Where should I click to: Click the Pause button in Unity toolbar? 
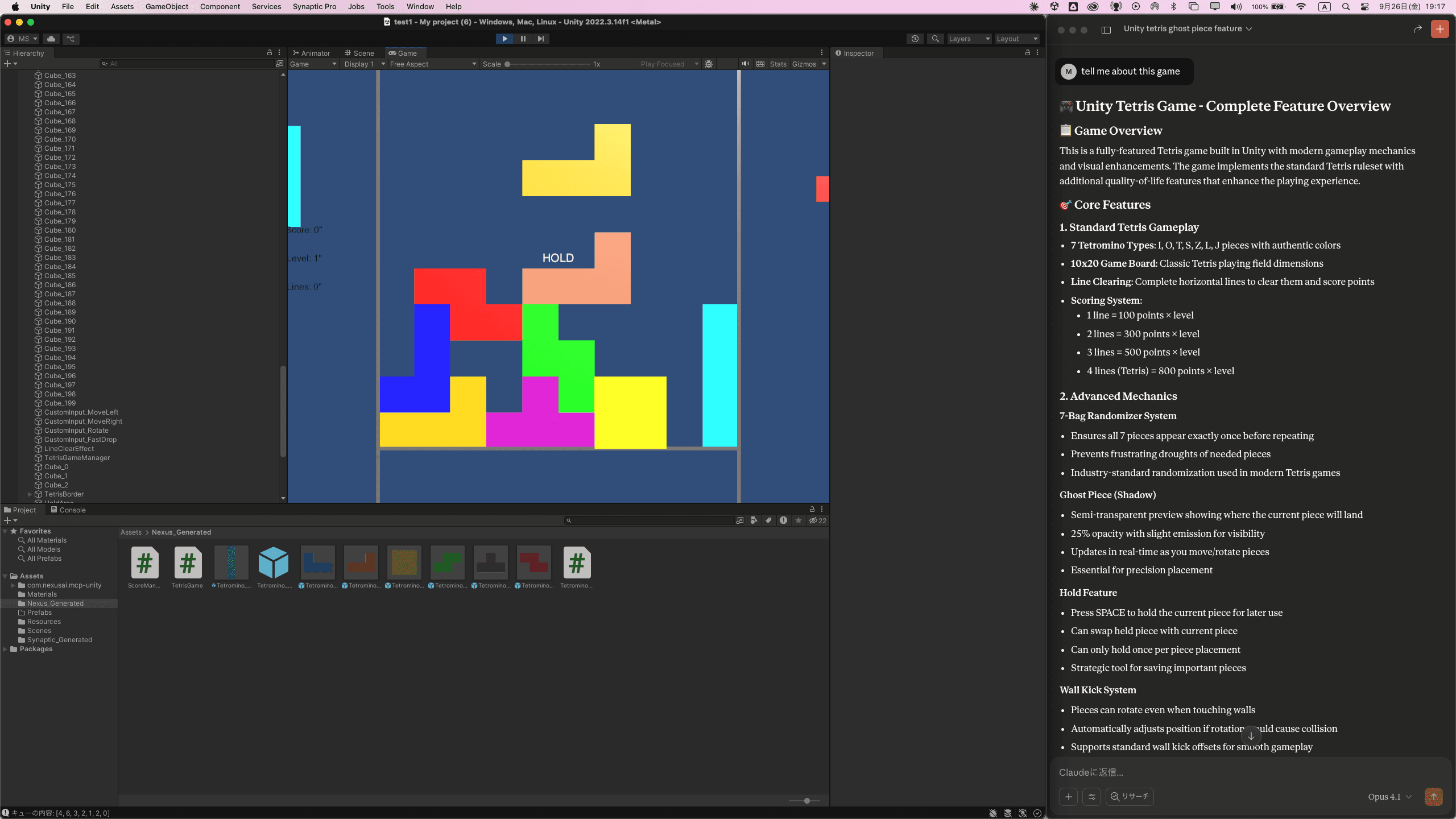523,39
